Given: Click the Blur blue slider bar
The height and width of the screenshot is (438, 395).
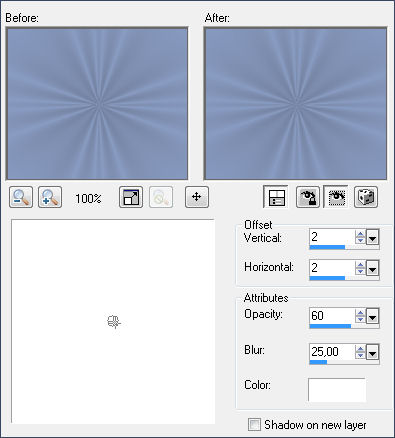Looking at the screenshot, I should click(x=318, y=362).
